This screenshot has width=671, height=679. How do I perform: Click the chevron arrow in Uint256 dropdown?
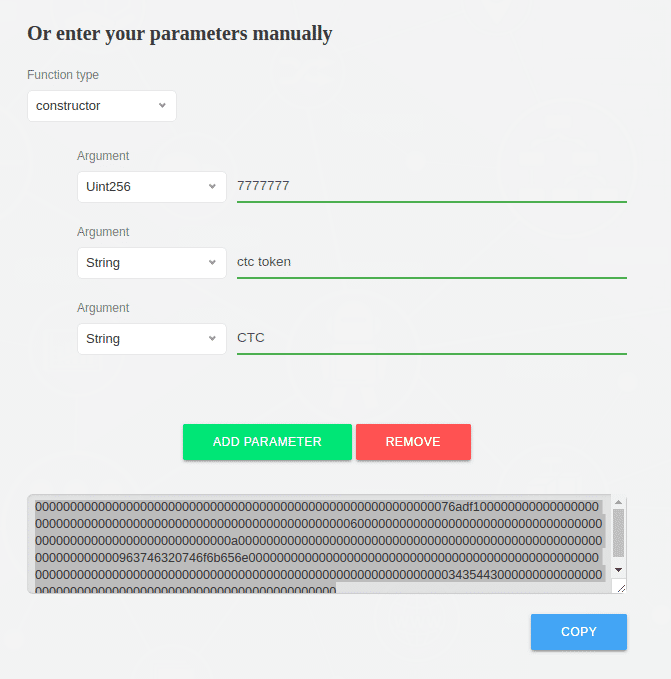pos(212,186)
